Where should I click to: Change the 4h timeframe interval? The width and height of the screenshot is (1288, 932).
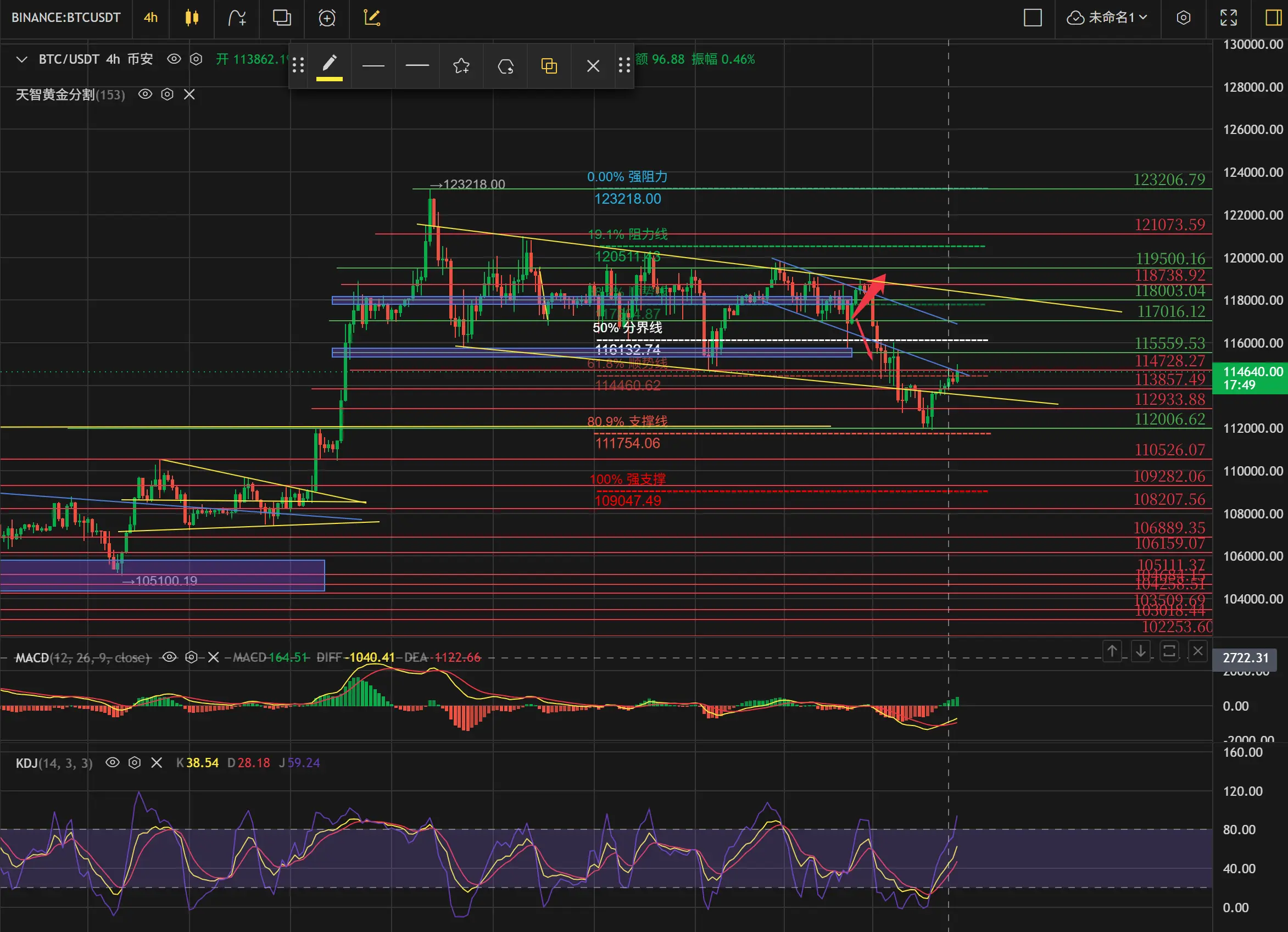(x=150, y=18)
